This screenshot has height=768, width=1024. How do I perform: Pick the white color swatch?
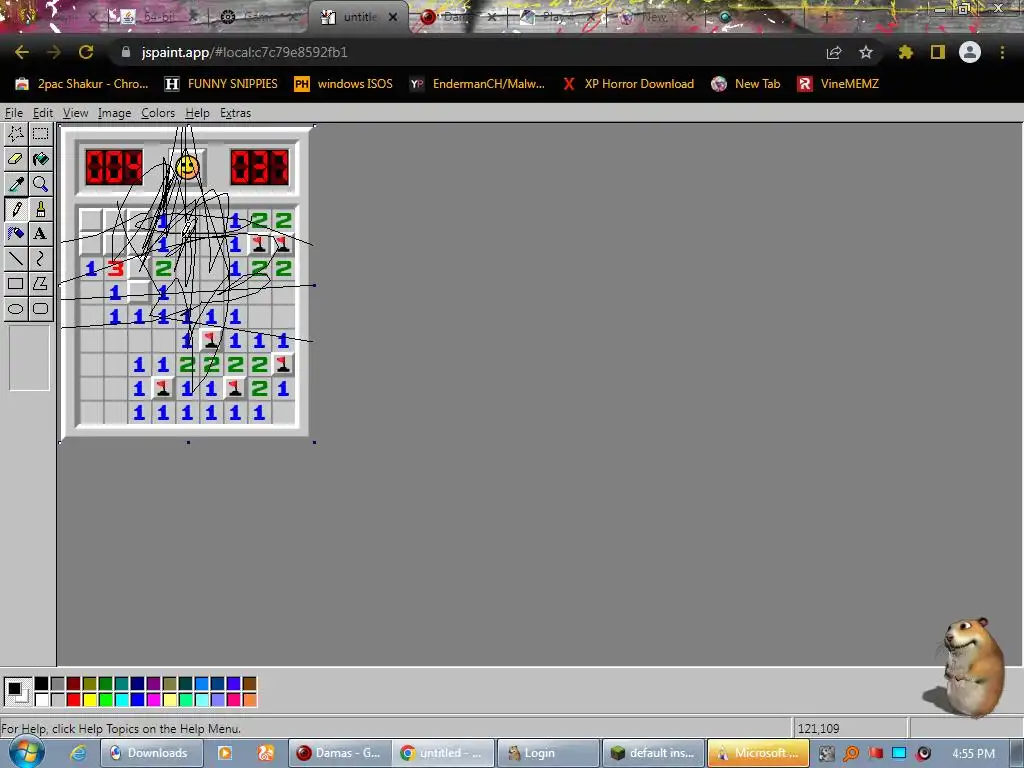point(41,700)
